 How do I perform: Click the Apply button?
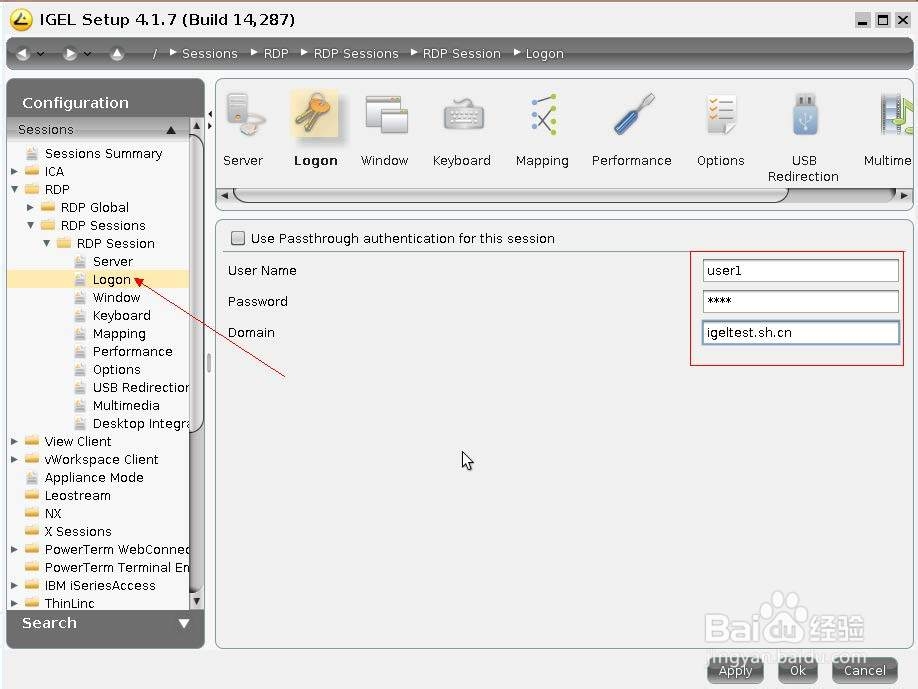click(x=735, y=670)
